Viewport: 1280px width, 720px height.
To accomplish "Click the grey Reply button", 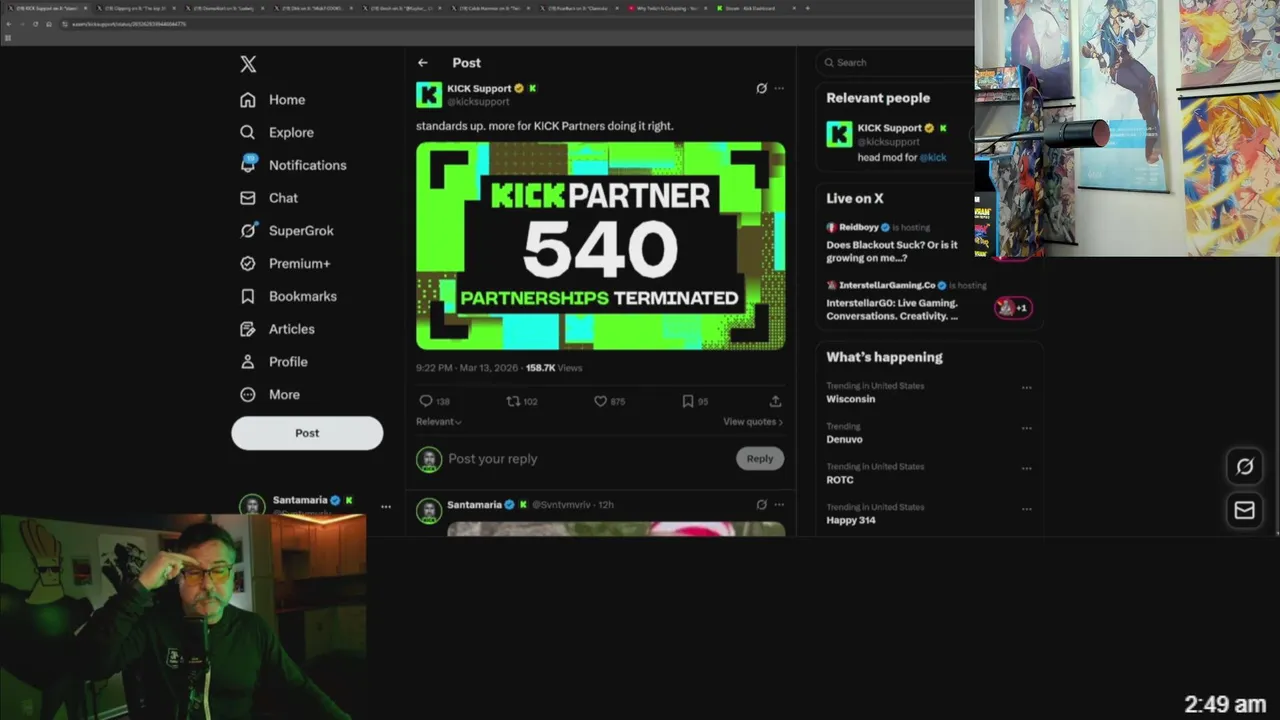I will point(760,459).
